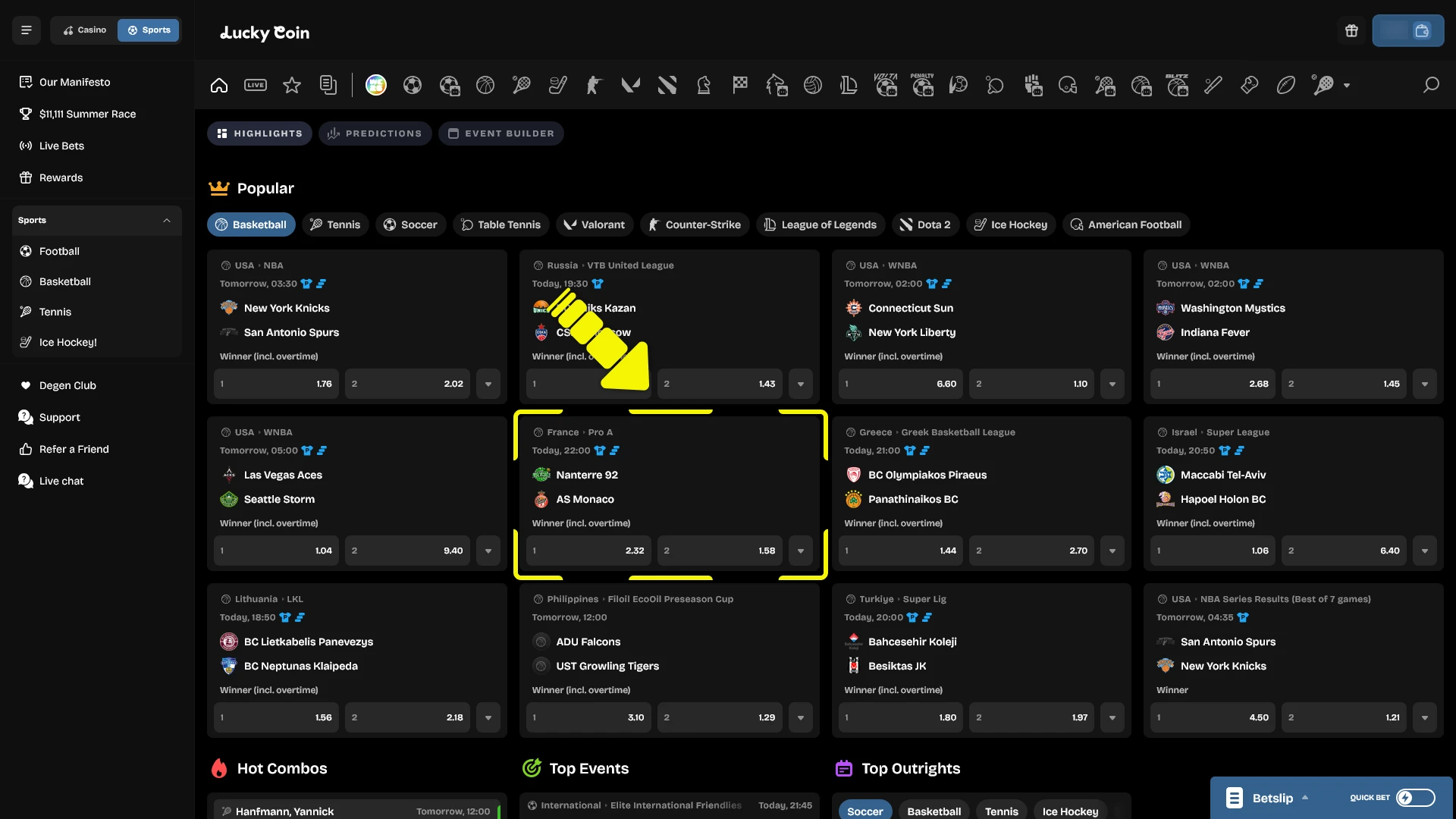This screenshot has width=1456, height=819.
Task: Expand markets for Nanterre 92 match
Action: click(x=801, y=551)
